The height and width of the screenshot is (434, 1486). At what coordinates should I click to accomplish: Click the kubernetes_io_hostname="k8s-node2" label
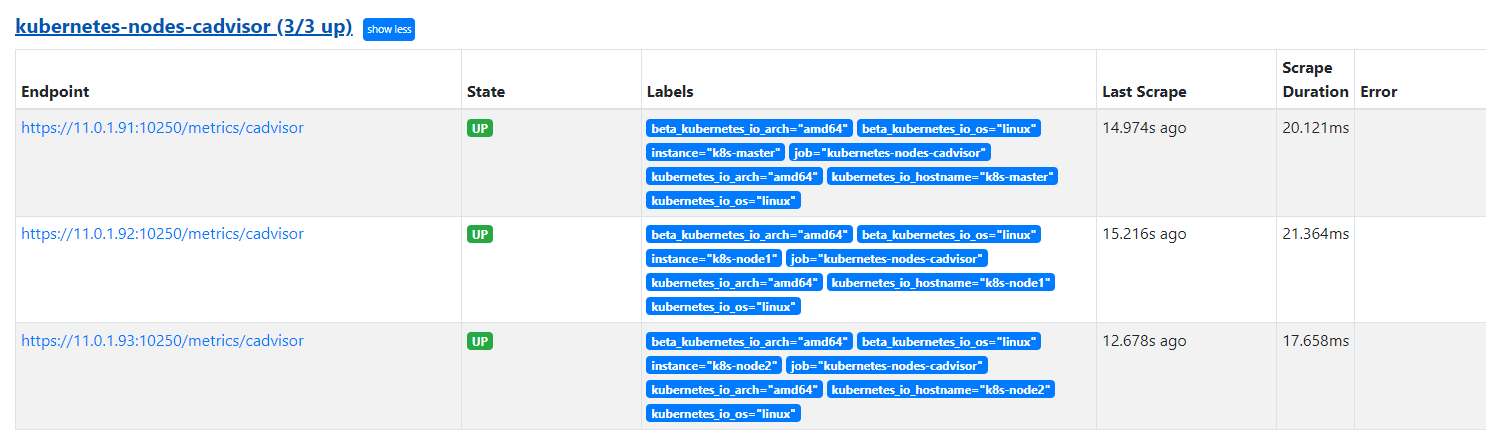[x=940, y=389]
